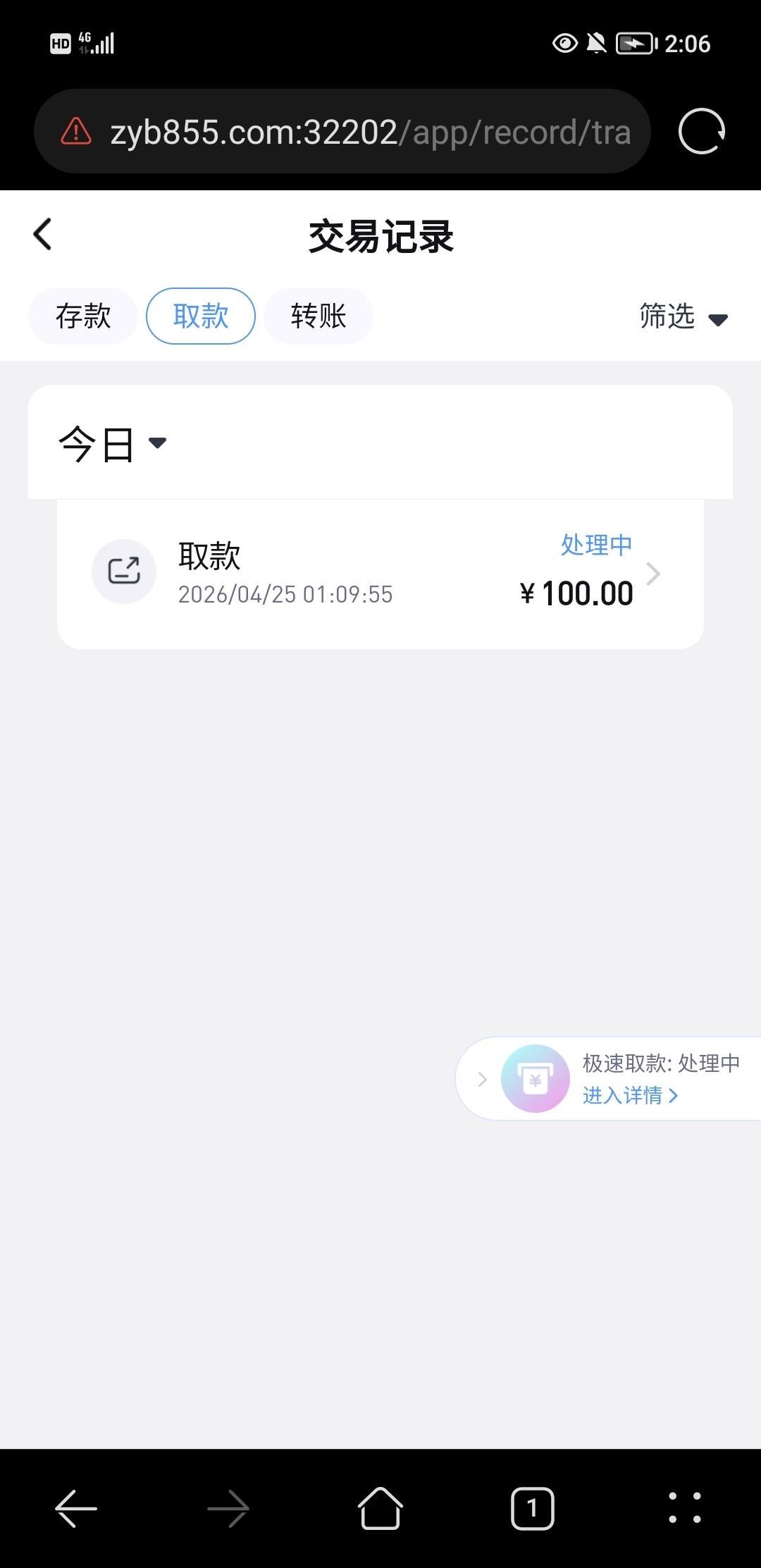Tap the zyb855.com address bar
761x1568 pixels.
point(370,132)
